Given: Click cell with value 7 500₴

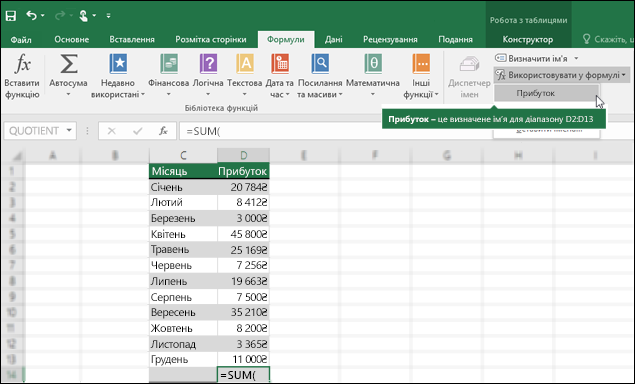Looking at the screenshot, I should coord(243,297).
